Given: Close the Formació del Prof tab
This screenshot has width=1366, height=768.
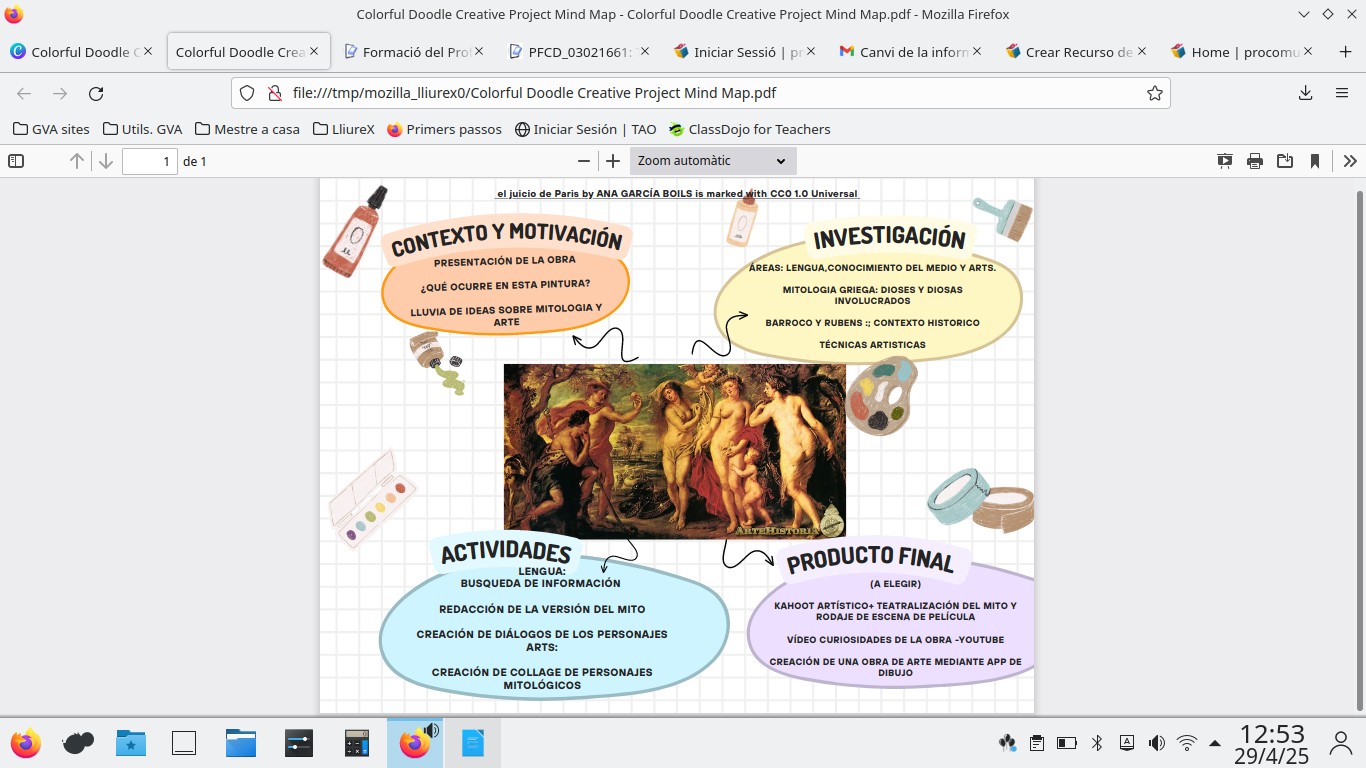Looking at the screenshot, I should [x=479, y=51].
